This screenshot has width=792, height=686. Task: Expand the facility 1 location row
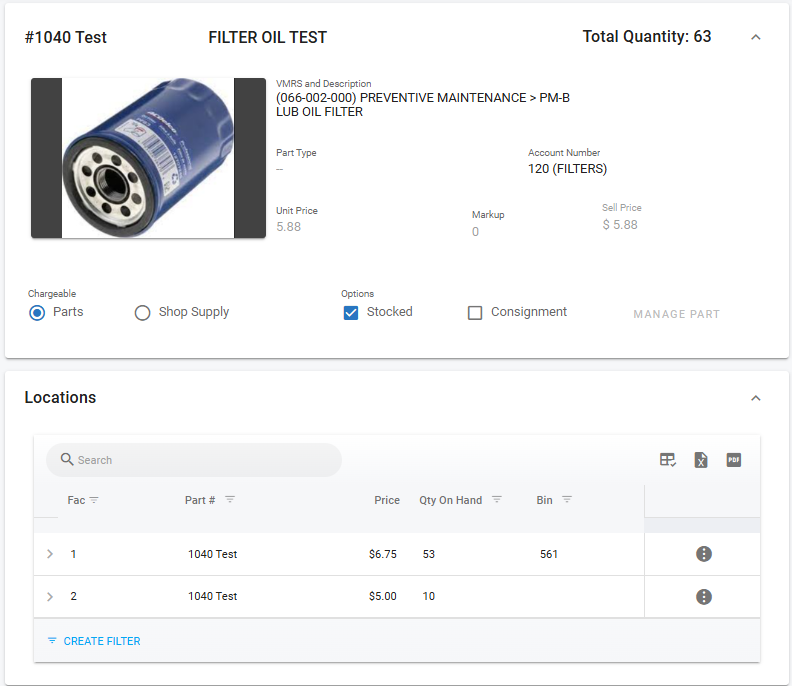click(50, 554)
